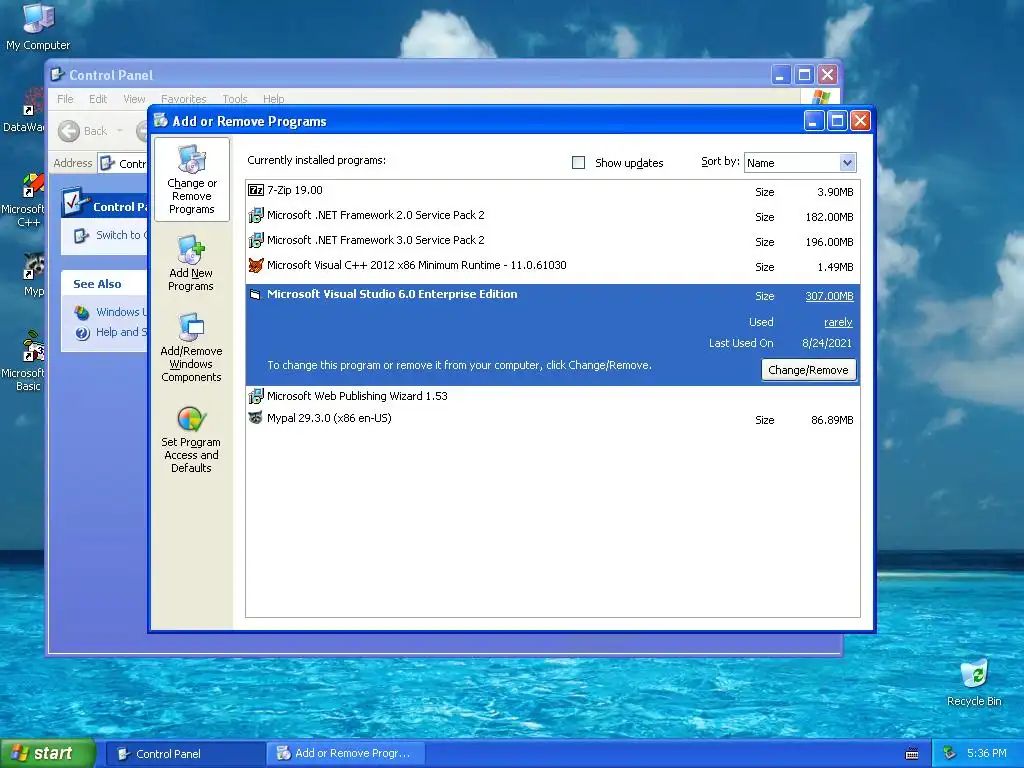This screenshot has height=768, width=1024.
Task: Click the 7-Zip 19.00 program icon
Action: pos(256,190)
